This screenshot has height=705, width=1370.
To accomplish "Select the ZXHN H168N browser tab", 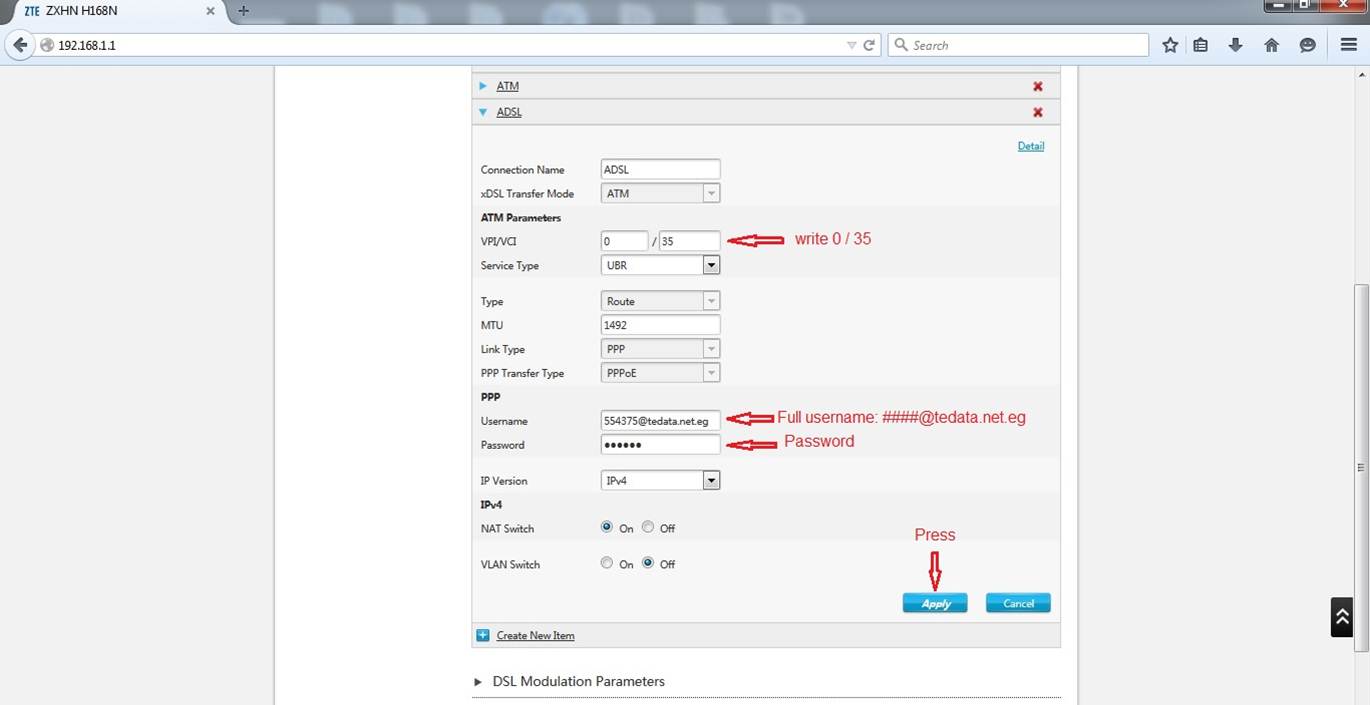I will tap(119, 11).
